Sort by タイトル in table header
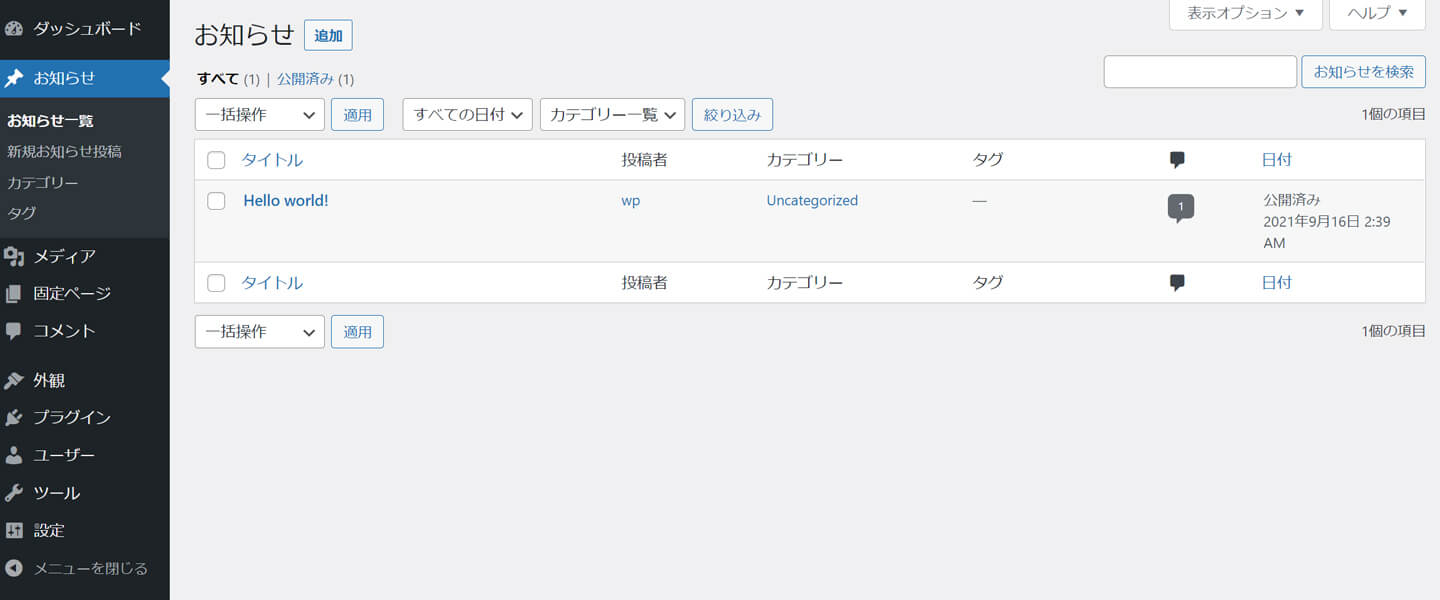Screen dimensions: 1440x600 (x=272, y=160)
